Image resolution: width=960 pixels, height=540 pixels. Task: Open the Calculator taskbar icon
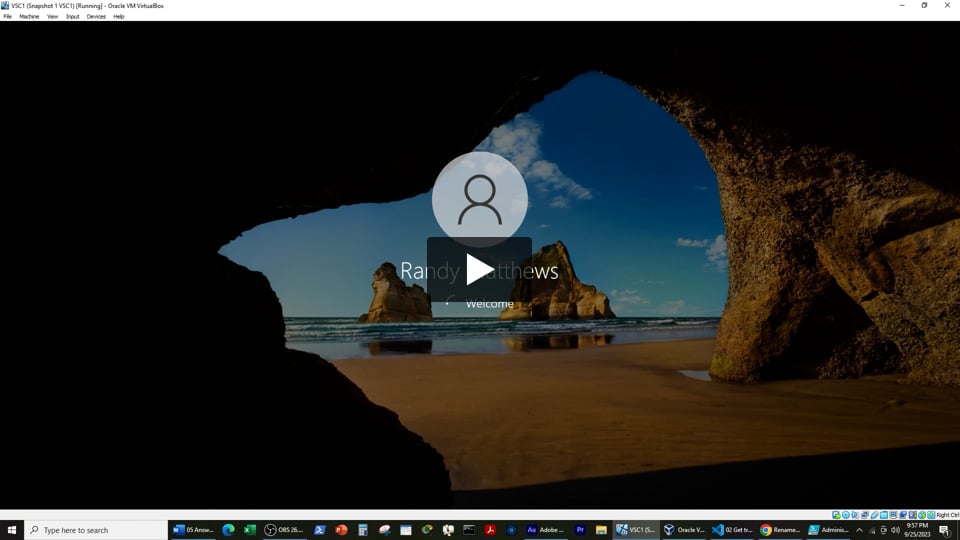363,530
